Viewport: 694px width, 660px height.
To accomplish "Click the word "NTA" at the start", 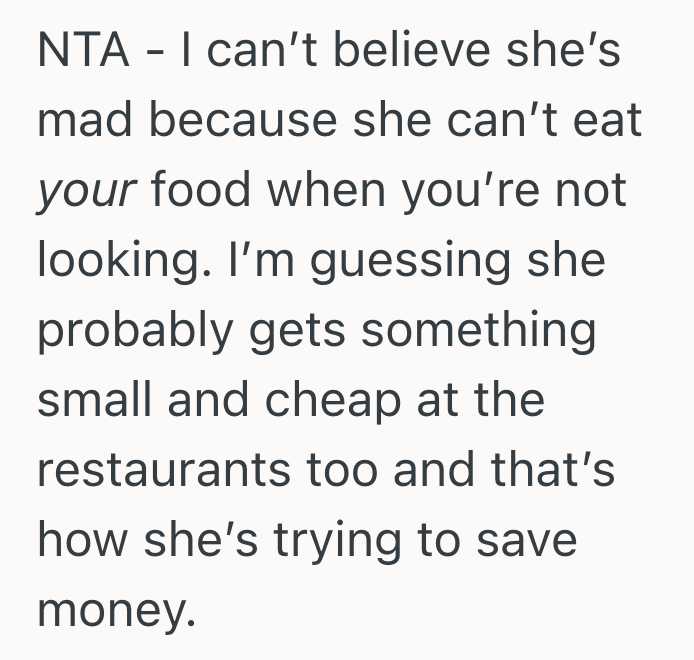I will click(x=82, y=52).
